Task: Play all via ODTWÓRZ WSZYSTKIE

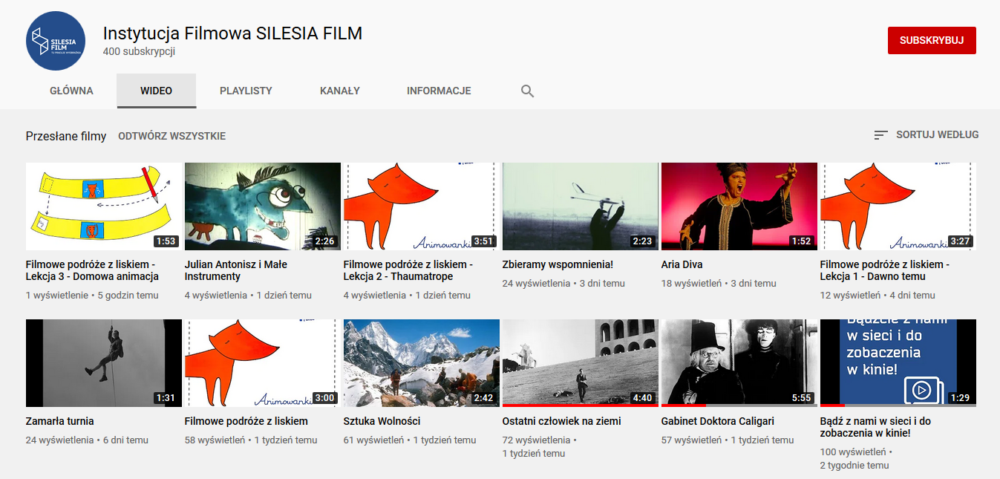Action: pos(172,136)
